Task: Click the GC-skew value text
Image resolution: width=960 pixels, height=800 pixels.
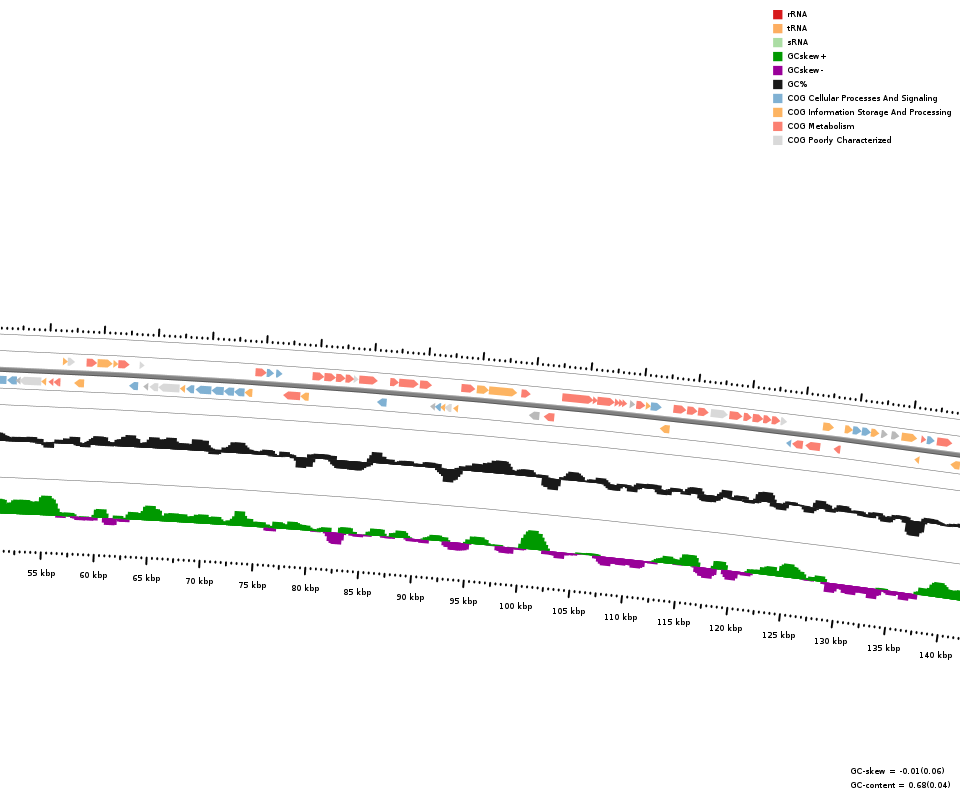Action: click(x=897, y=771)
